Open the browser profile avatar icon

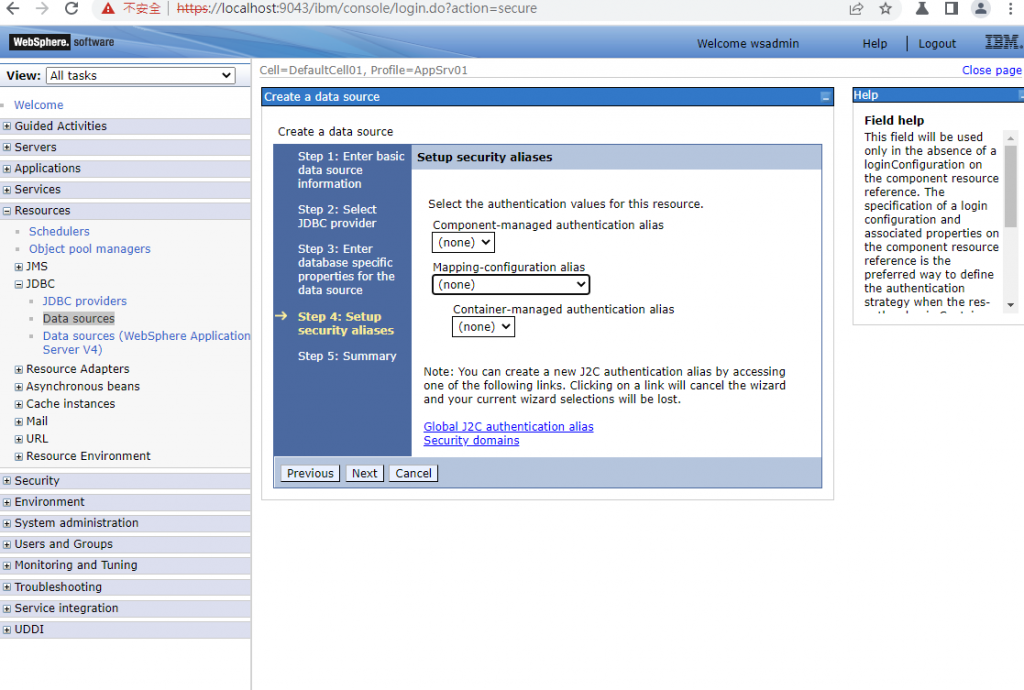980,8
